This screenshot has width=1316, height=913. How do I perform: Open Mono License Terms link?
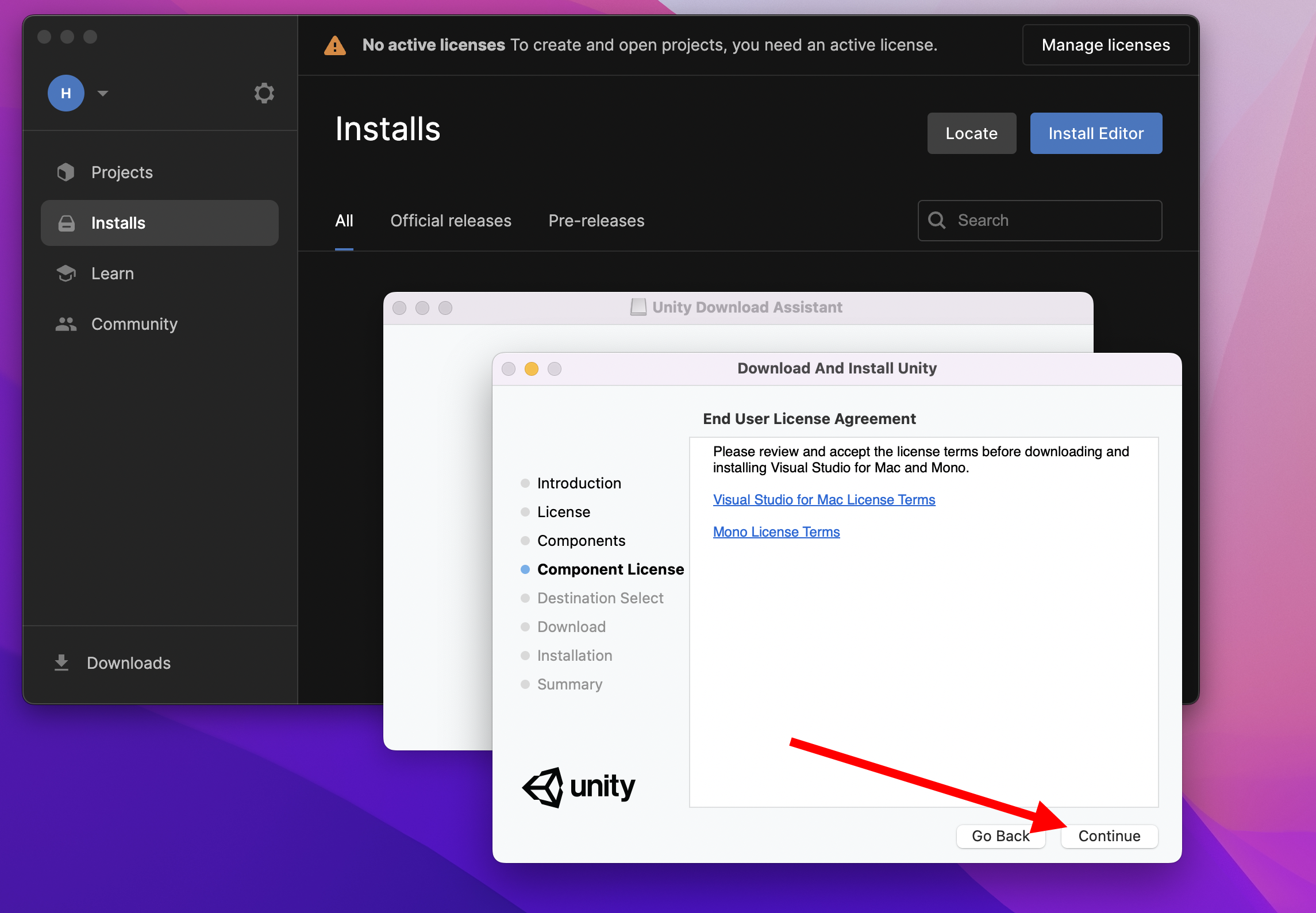pyautogui.click(x=776, y=532)
